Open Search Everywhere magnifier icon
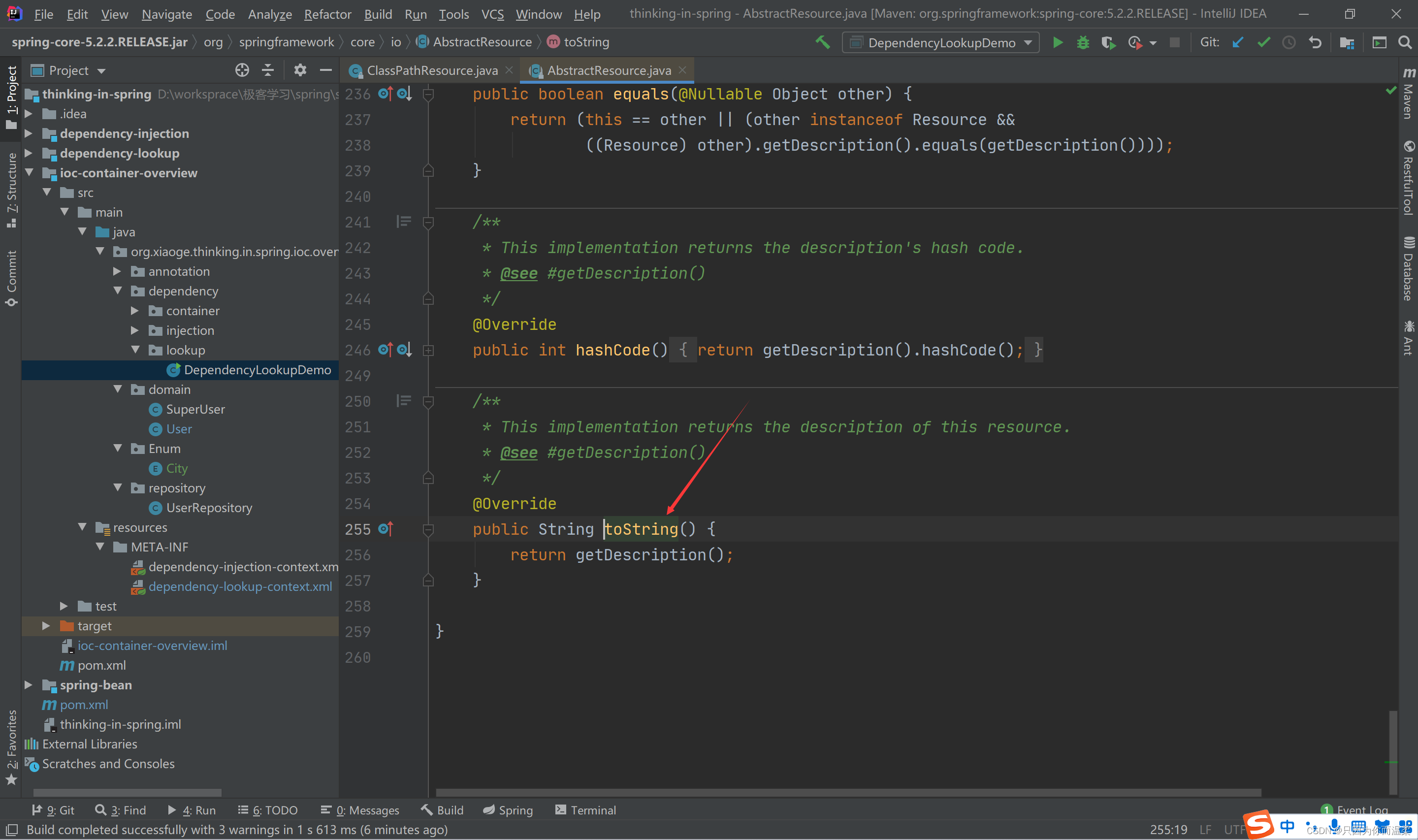The height and width of the screenshot is (840, 1418). tap(1404, 42)
